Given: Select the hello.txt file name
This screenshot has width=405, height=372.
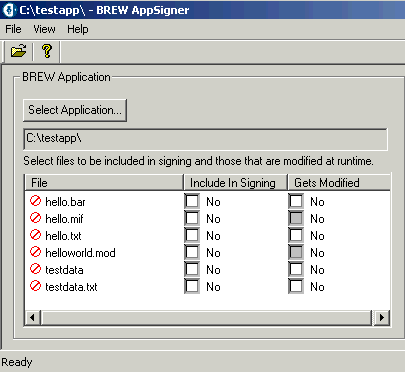Looking at the screenshot, I should [x=63, y=236].
